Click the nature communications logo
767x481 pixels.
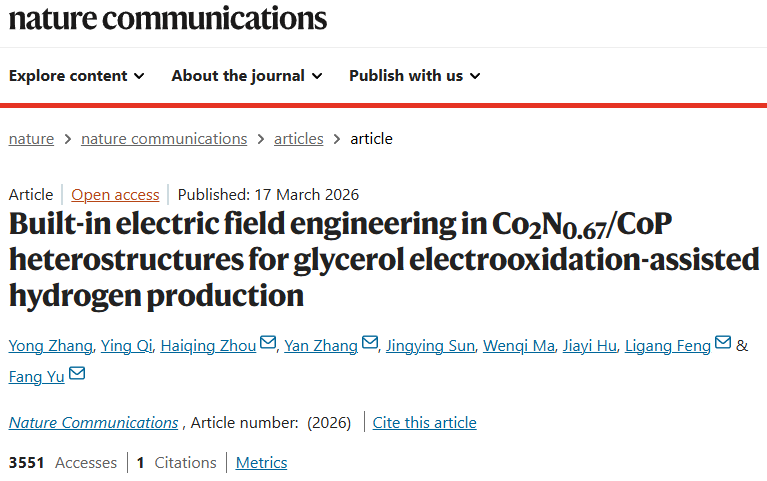pos(168,18)
